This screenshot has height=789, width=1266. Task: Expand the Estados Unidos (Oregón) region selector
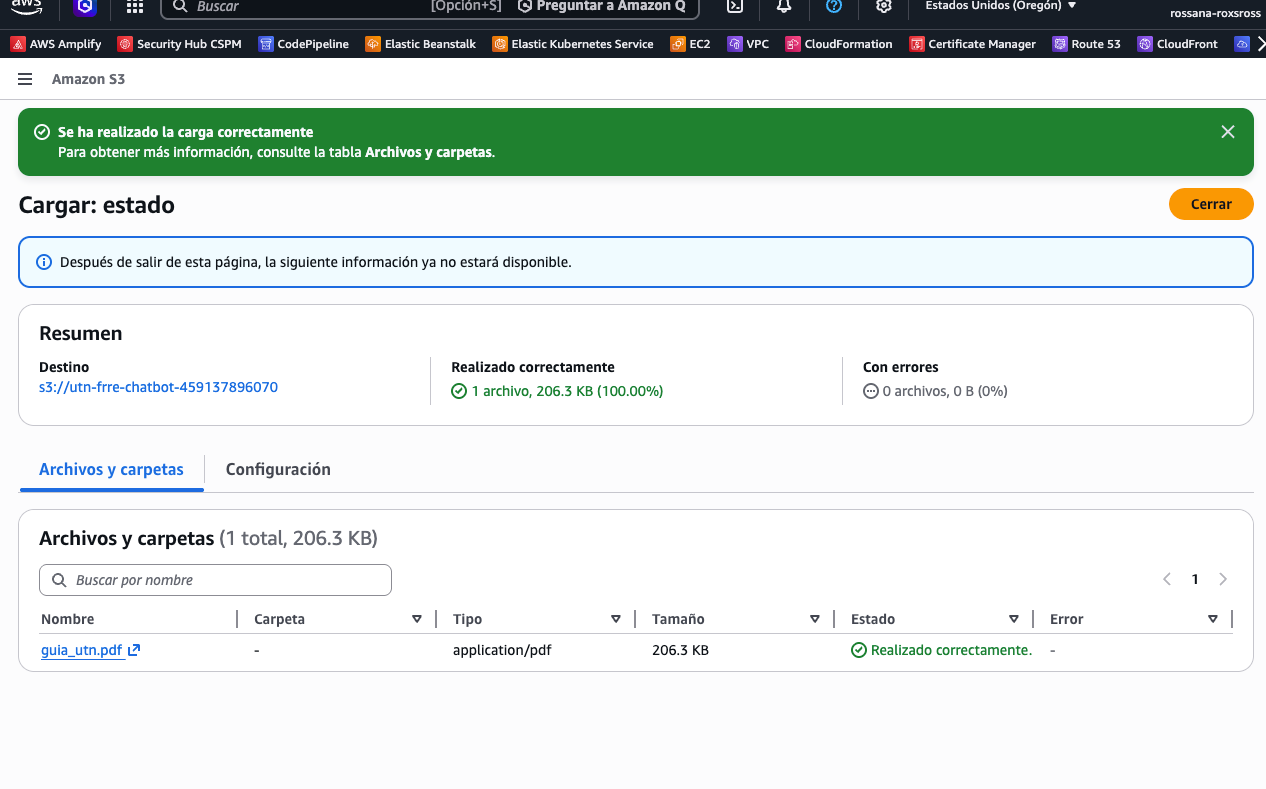point(1001,6)
